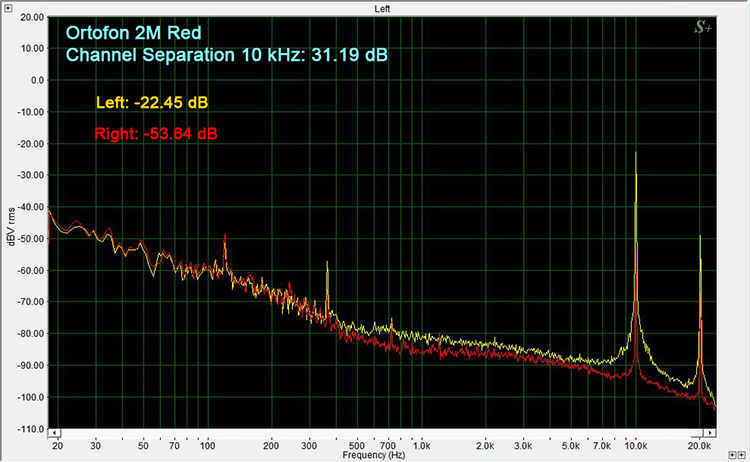
Task: Click the red "Right: -53.64 dB" label
Action: point(154,133)
